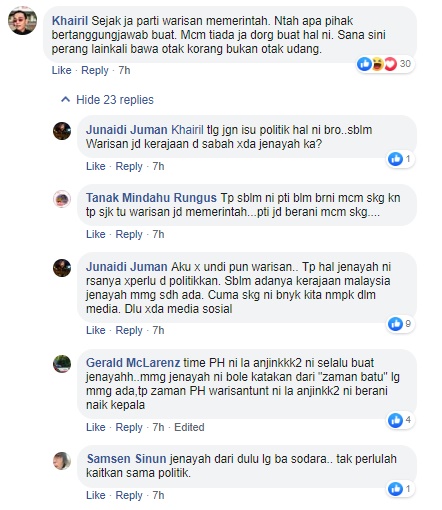Open Tanak Mindahu Rungus's avatar
Screen dimensions: 442x510
click(62, 199)
